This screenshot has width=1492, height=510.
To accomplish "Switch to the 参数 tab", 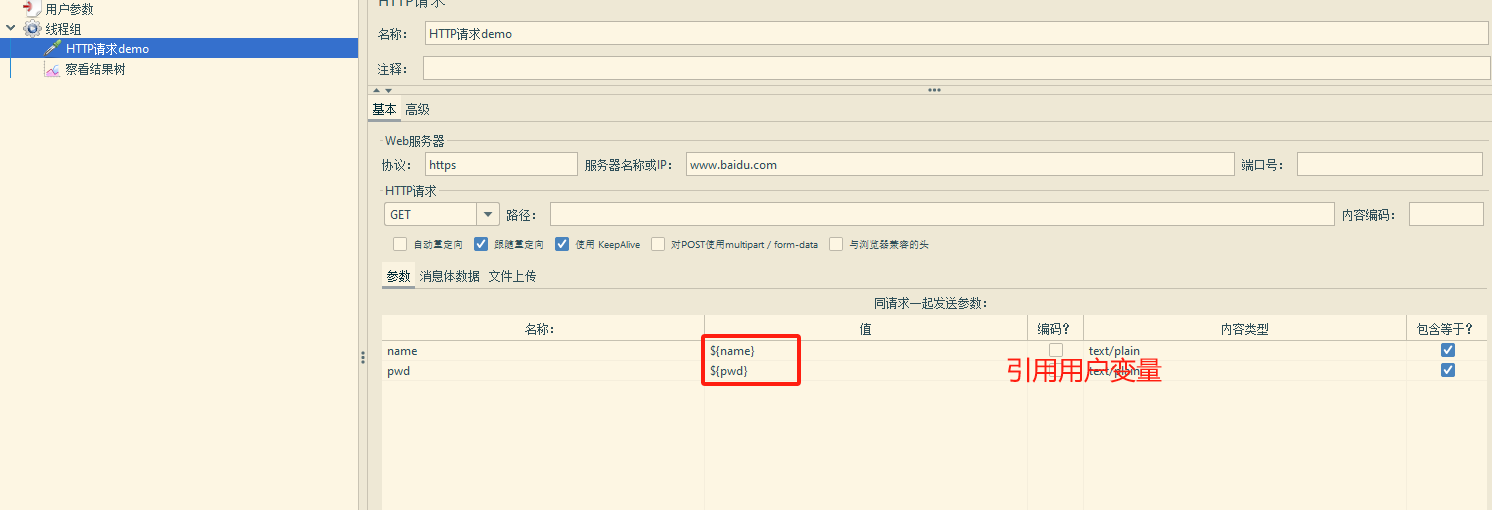I will coord(398,276).
